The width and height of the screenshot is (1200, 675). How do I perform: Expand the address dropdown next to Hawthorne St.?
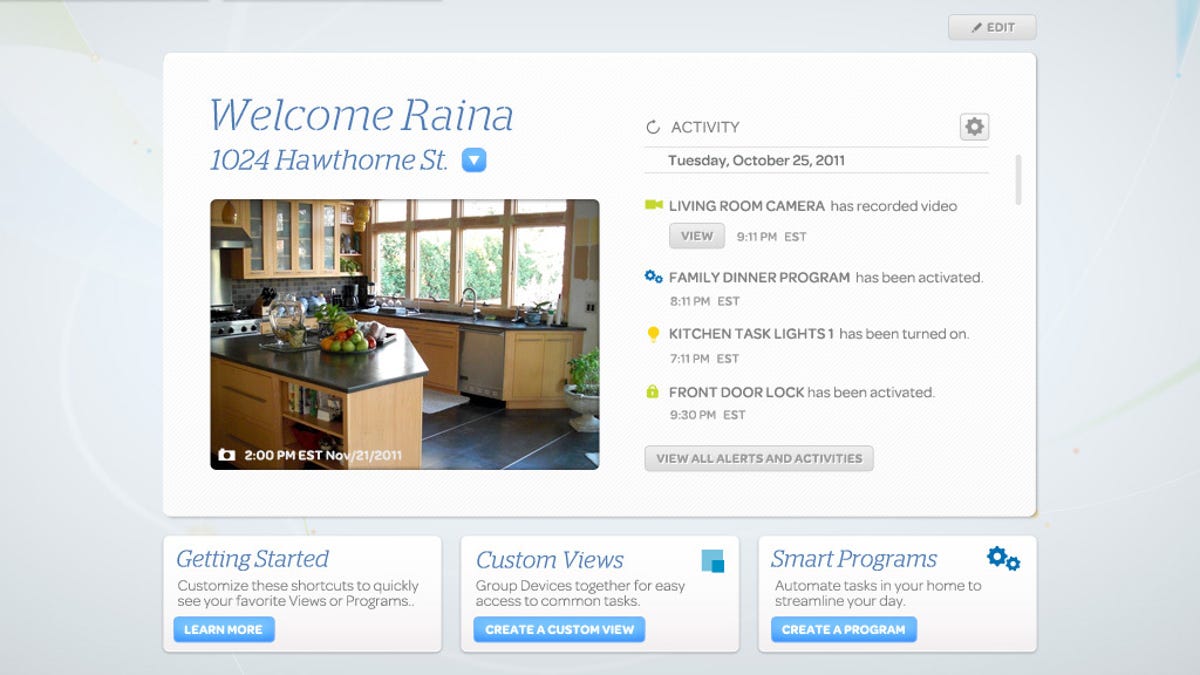pos(474,160)
